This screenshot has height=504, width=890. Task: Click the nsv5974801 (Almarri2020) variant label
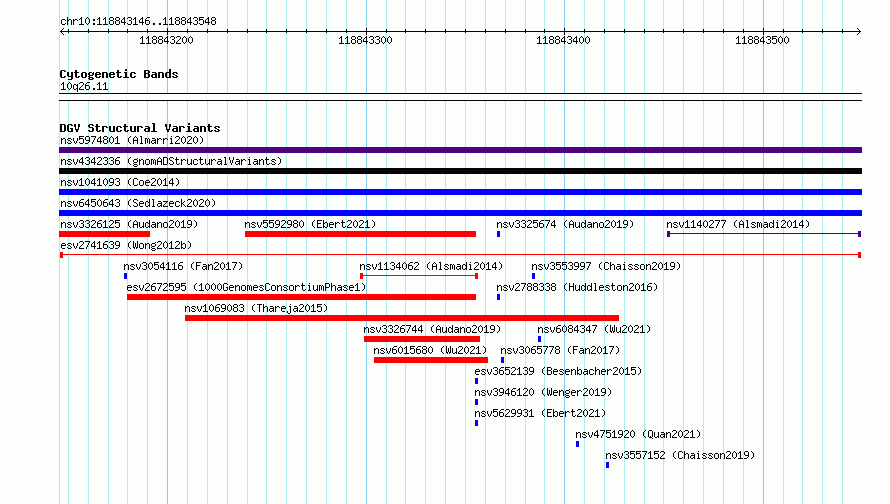click(132, 140)
